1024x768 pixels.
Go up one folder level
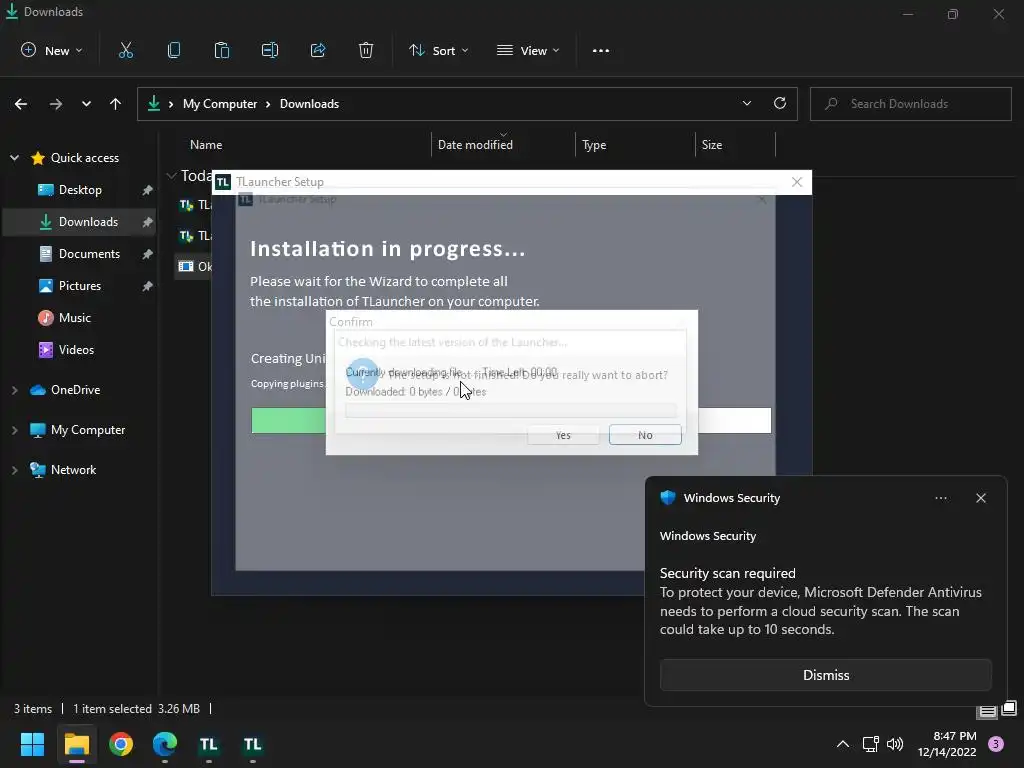[x=116, y=104]
